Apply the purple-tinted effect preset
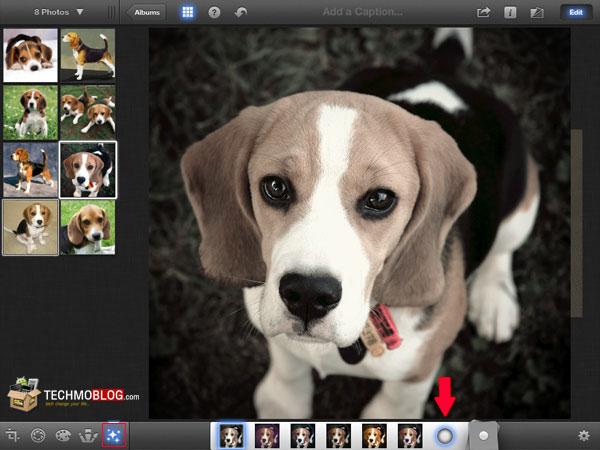 (x=267, y=435)
